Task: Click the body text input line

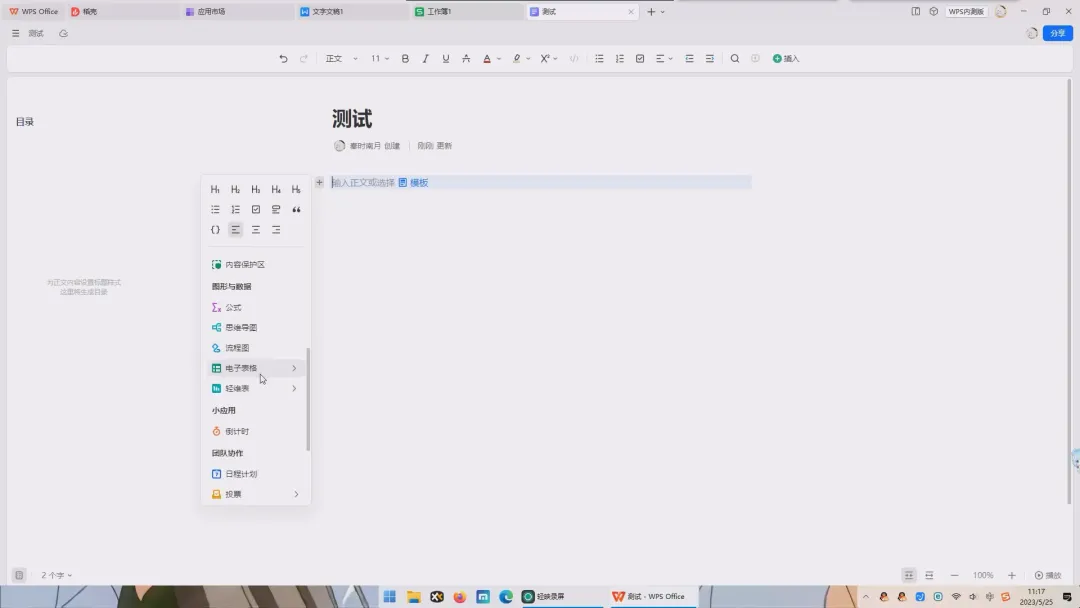Action: click(x=541, y=182)
